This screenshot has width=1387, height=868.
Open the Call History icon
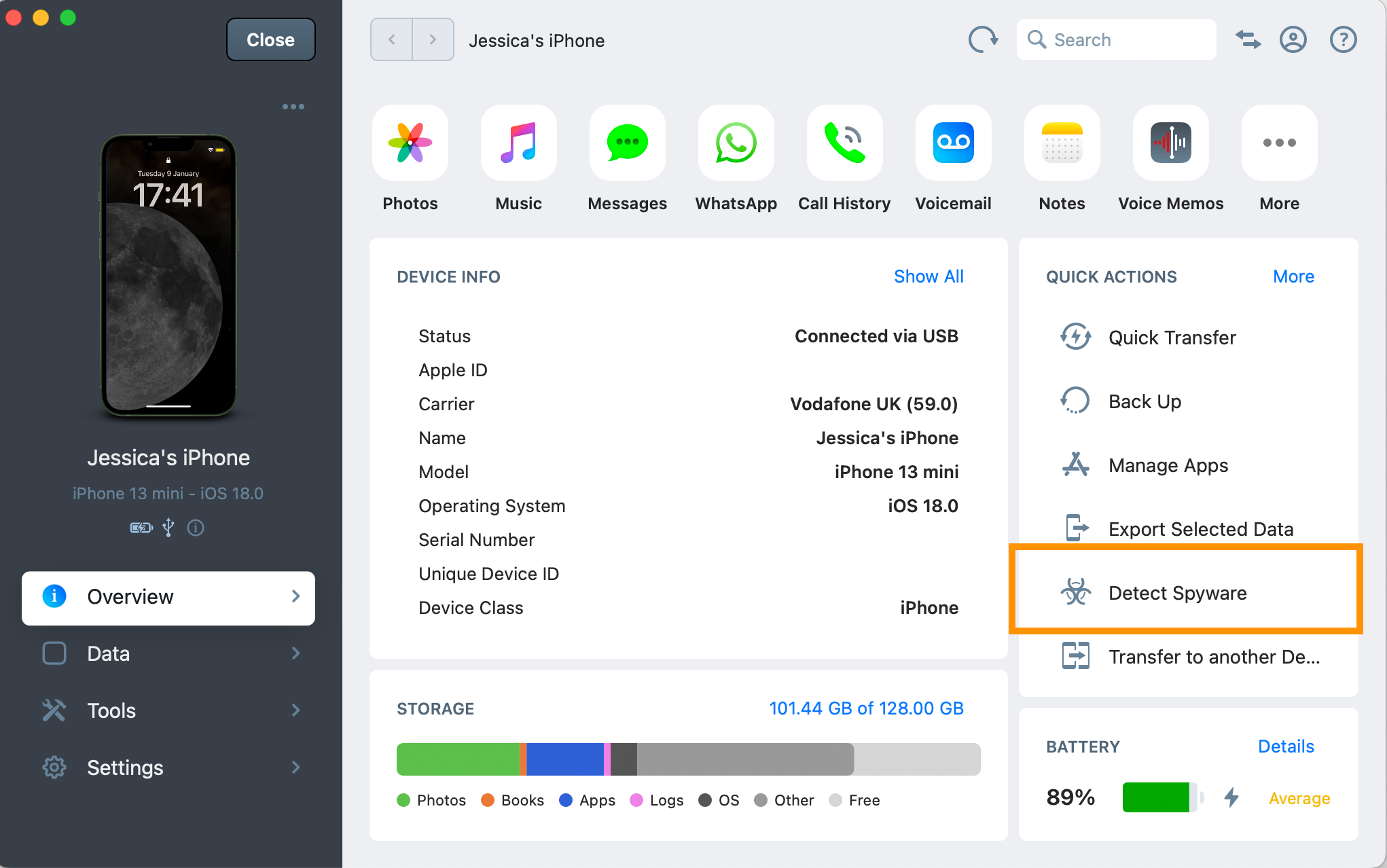pyautogui.click(x=845, y=143)
